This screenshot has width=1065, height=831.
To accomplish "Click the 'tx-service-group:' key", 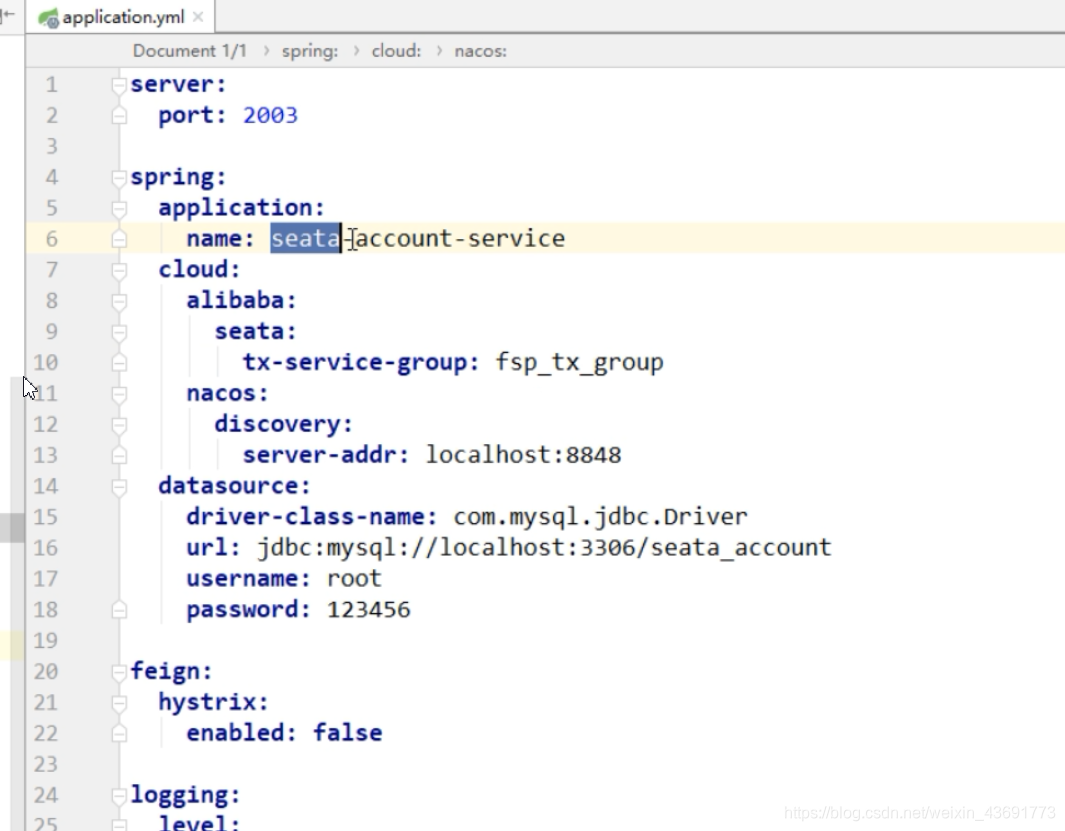I will (361, 362).
